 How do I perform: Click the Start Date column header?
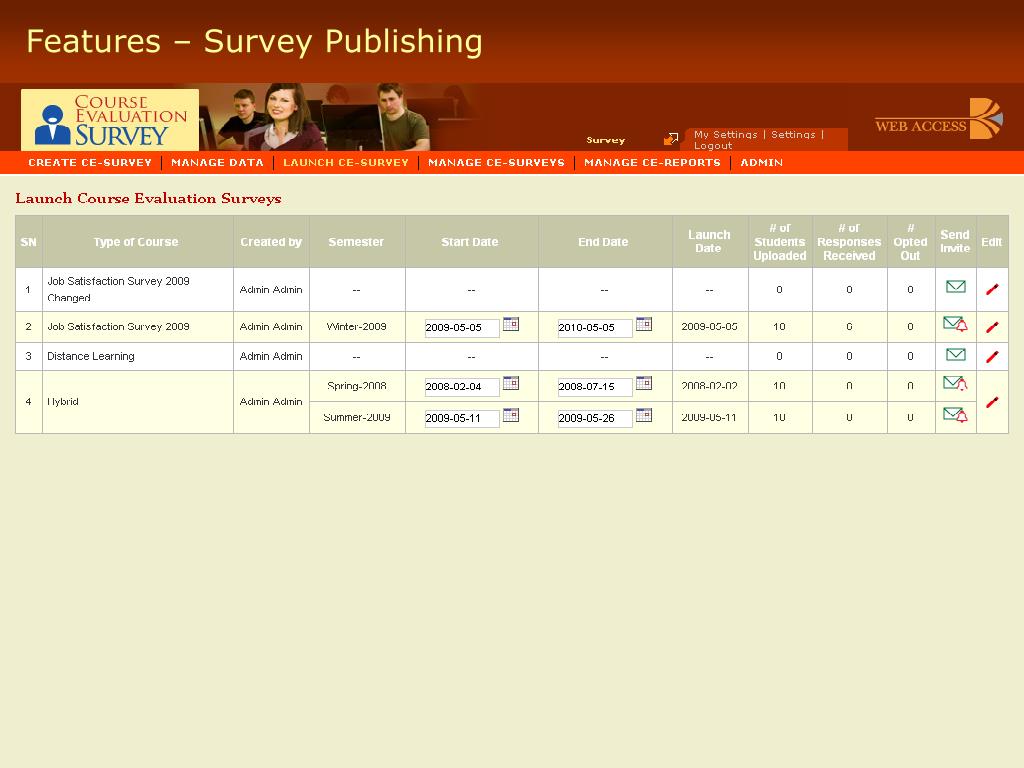[470, 242]
